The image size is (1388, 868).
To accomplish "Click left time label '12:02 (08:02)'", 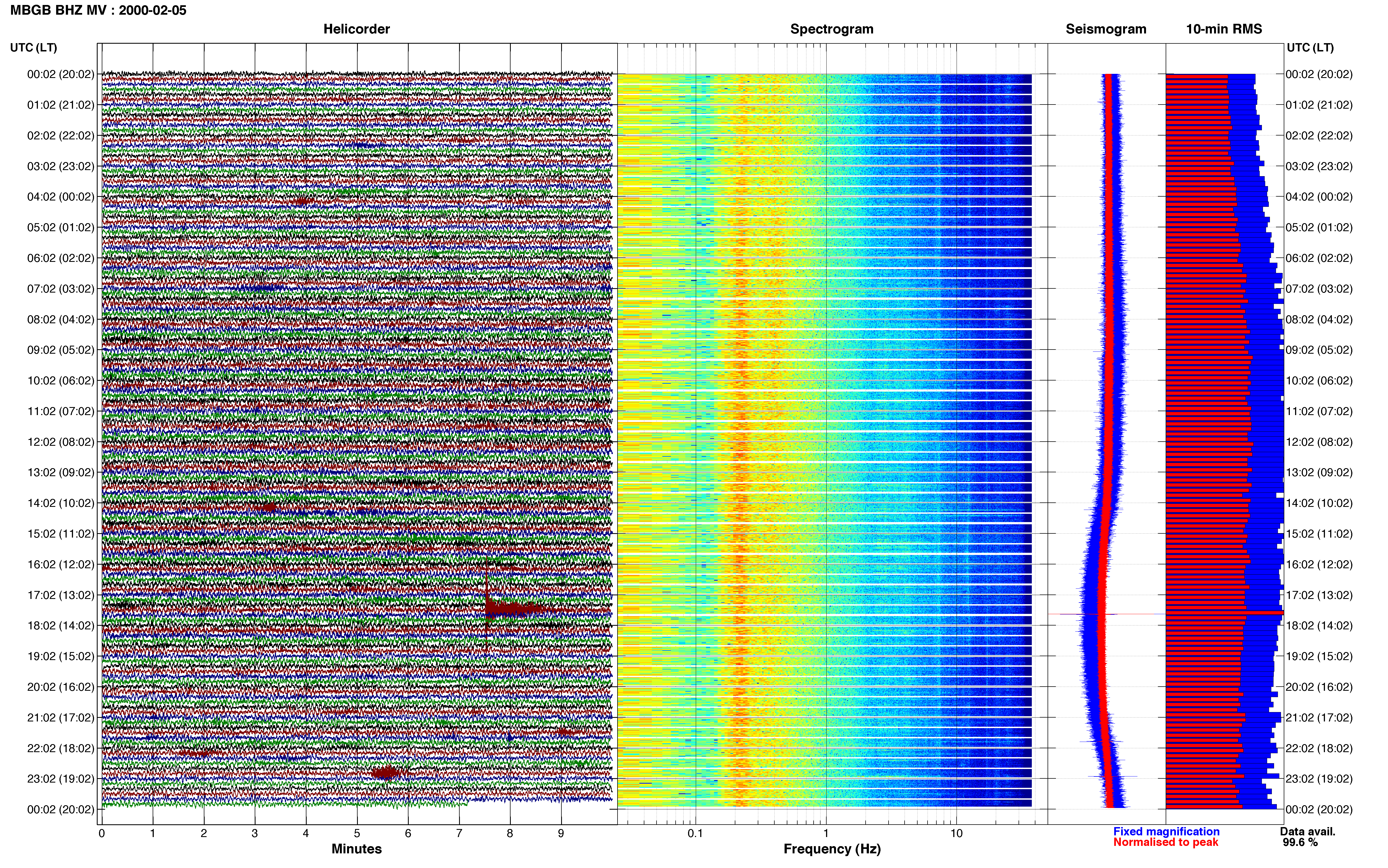I will coord(61,442).
